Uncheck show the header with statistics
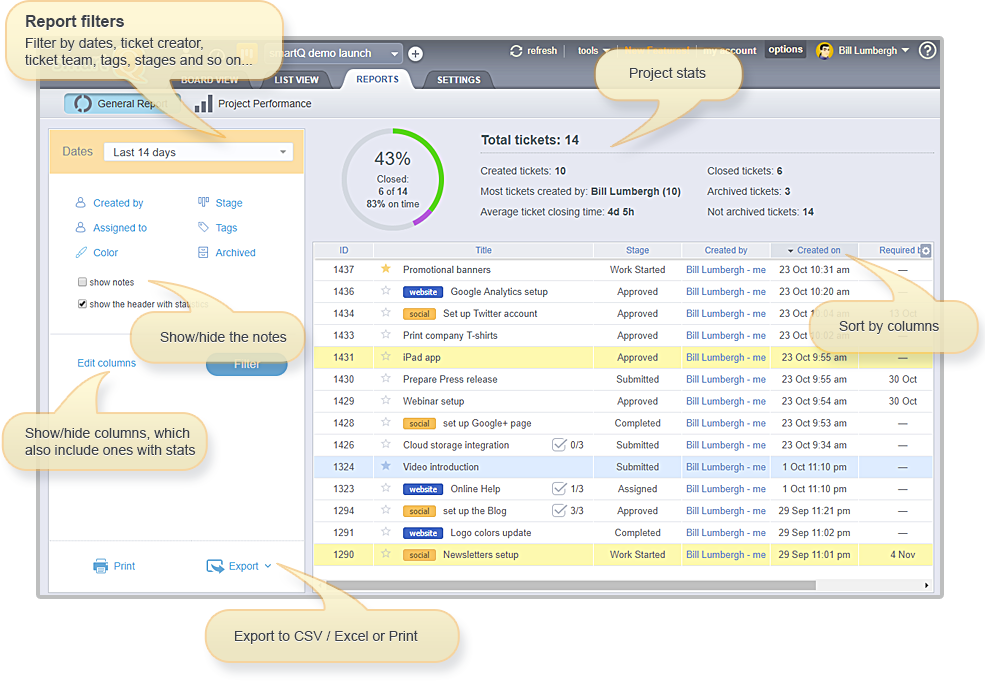Screen dimensions: 985x681 (82, 304)
